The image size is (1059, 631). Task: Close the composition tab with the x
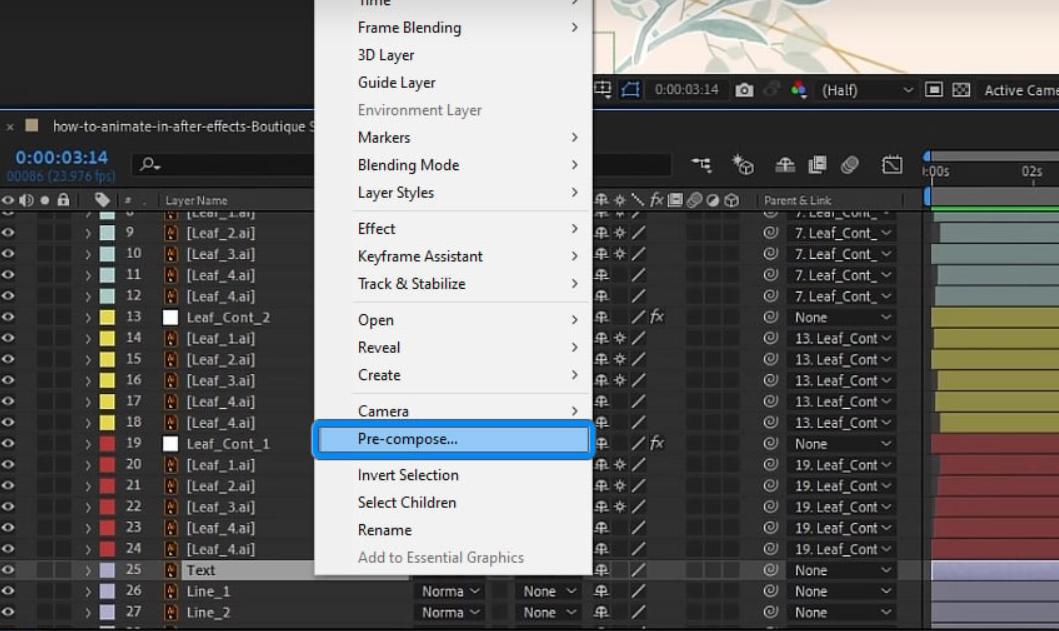9,126
